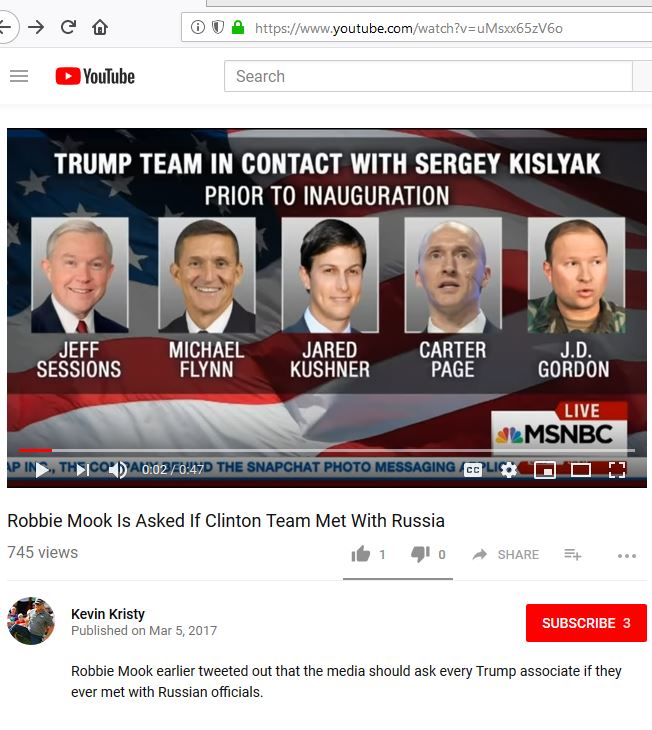Toggle closed captions on the player

(x=473, y=470)
